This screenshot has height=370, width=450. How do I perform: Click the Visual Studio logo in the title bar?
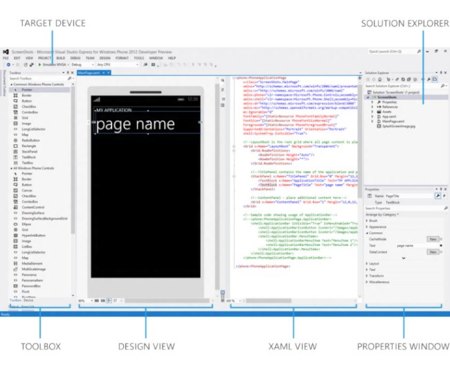[6, 52]
